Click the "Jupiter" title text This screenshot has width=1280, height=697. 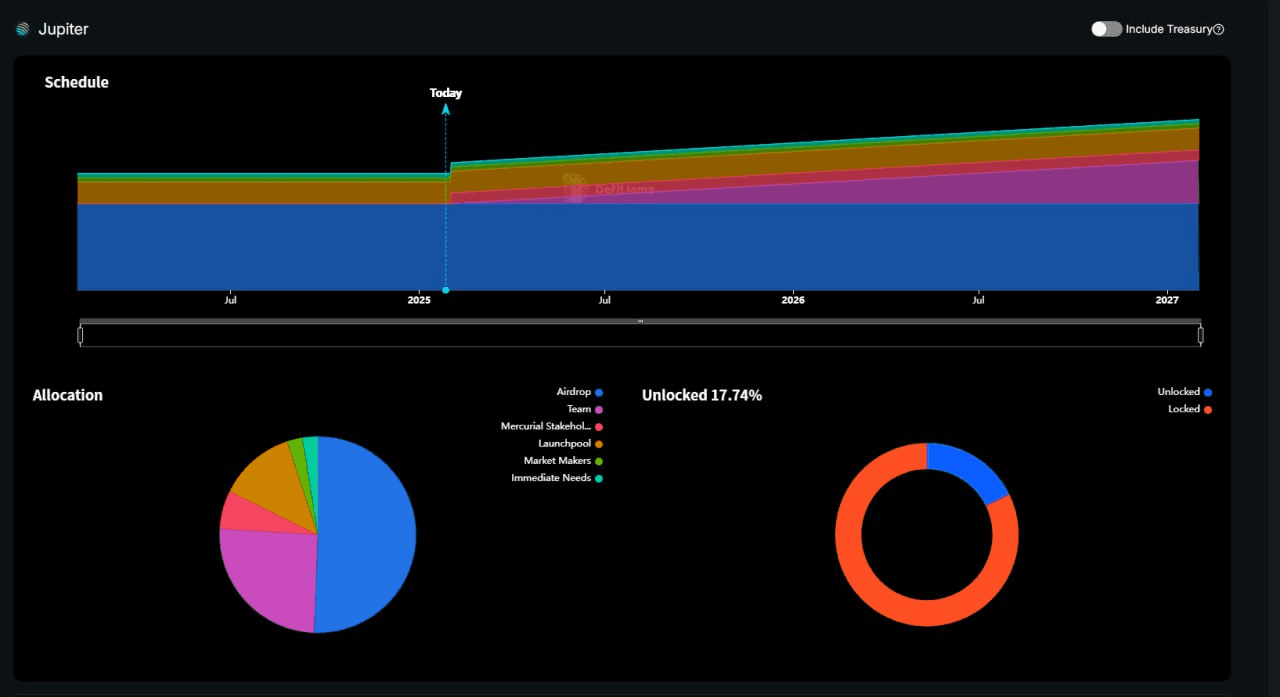63,30
